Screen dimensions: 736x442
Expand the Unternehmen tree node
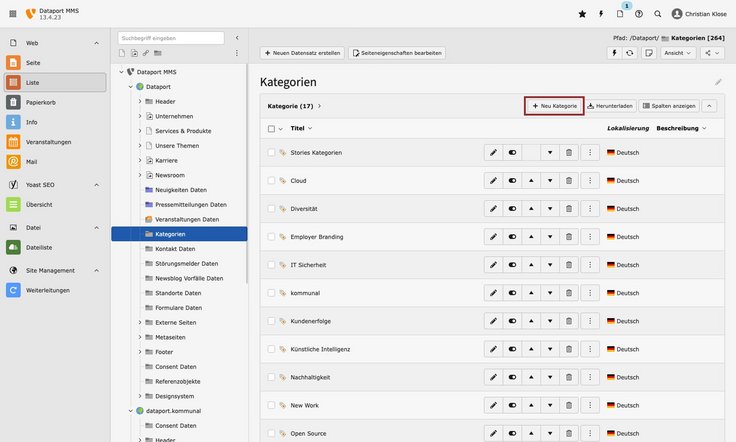pyautogui.click(x=140, y=116)
